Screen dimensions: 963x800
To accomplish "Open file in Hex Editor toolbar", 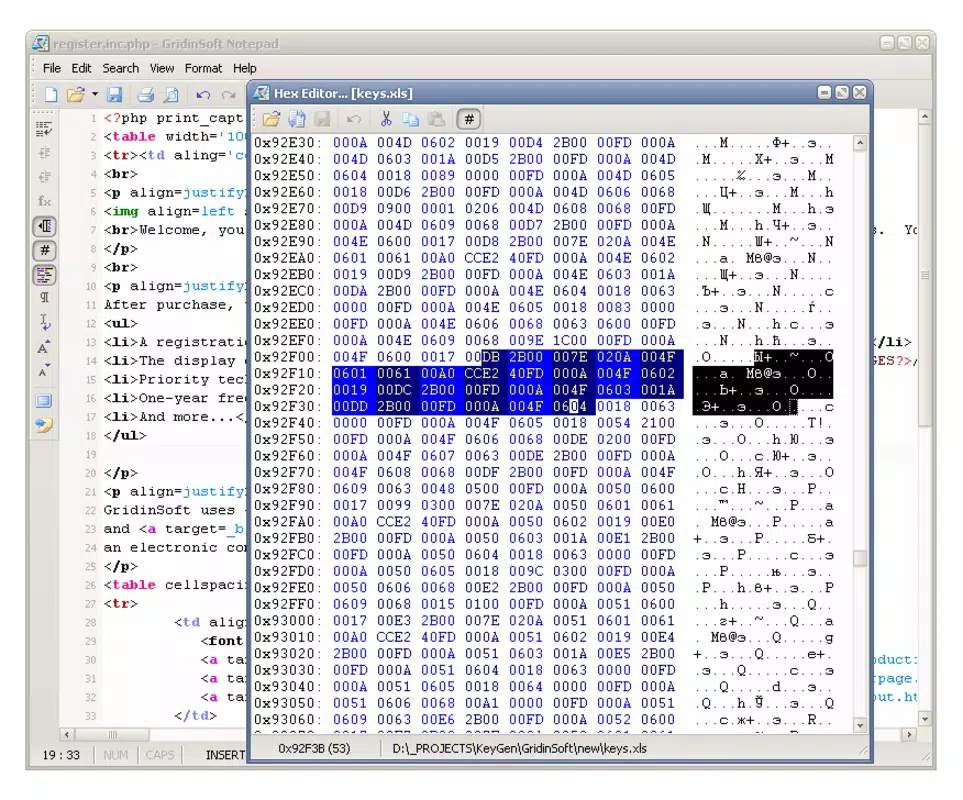I will pos(271,119).
